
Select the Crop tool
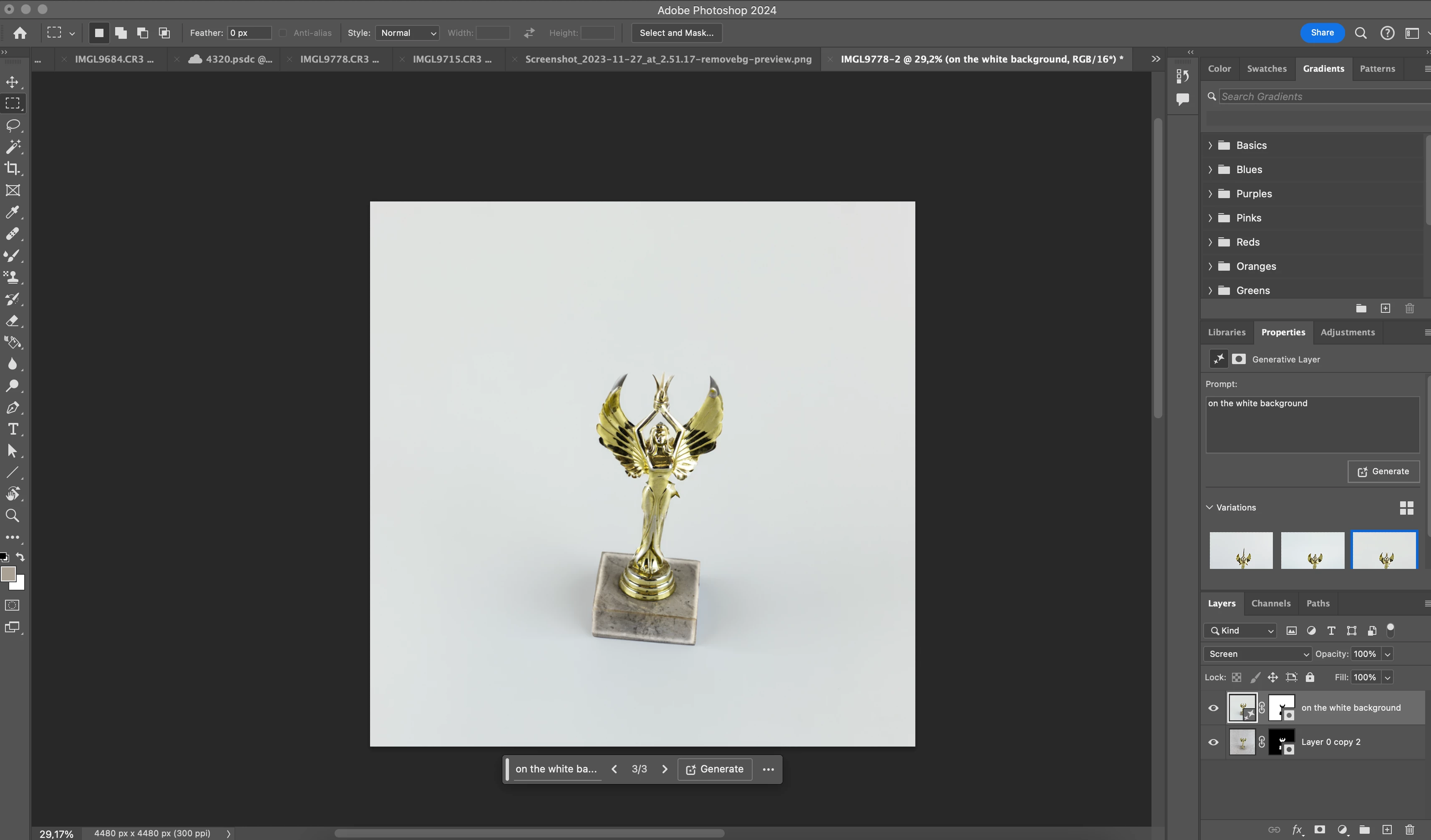click(x=13, y=169)
